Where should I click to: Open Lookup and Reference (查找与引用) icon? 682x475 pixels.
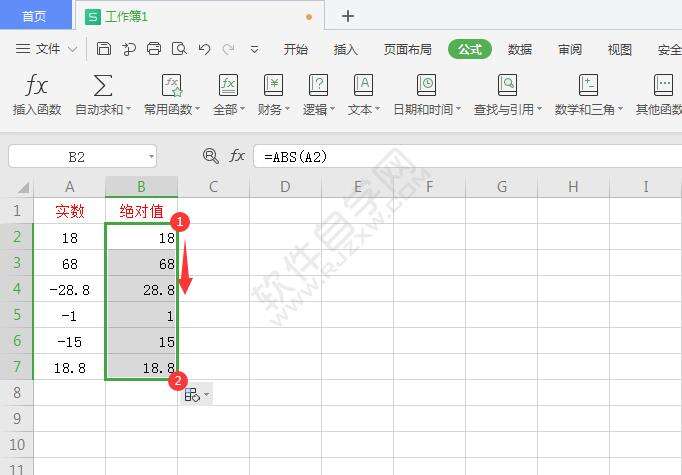[x=507, y=85]
